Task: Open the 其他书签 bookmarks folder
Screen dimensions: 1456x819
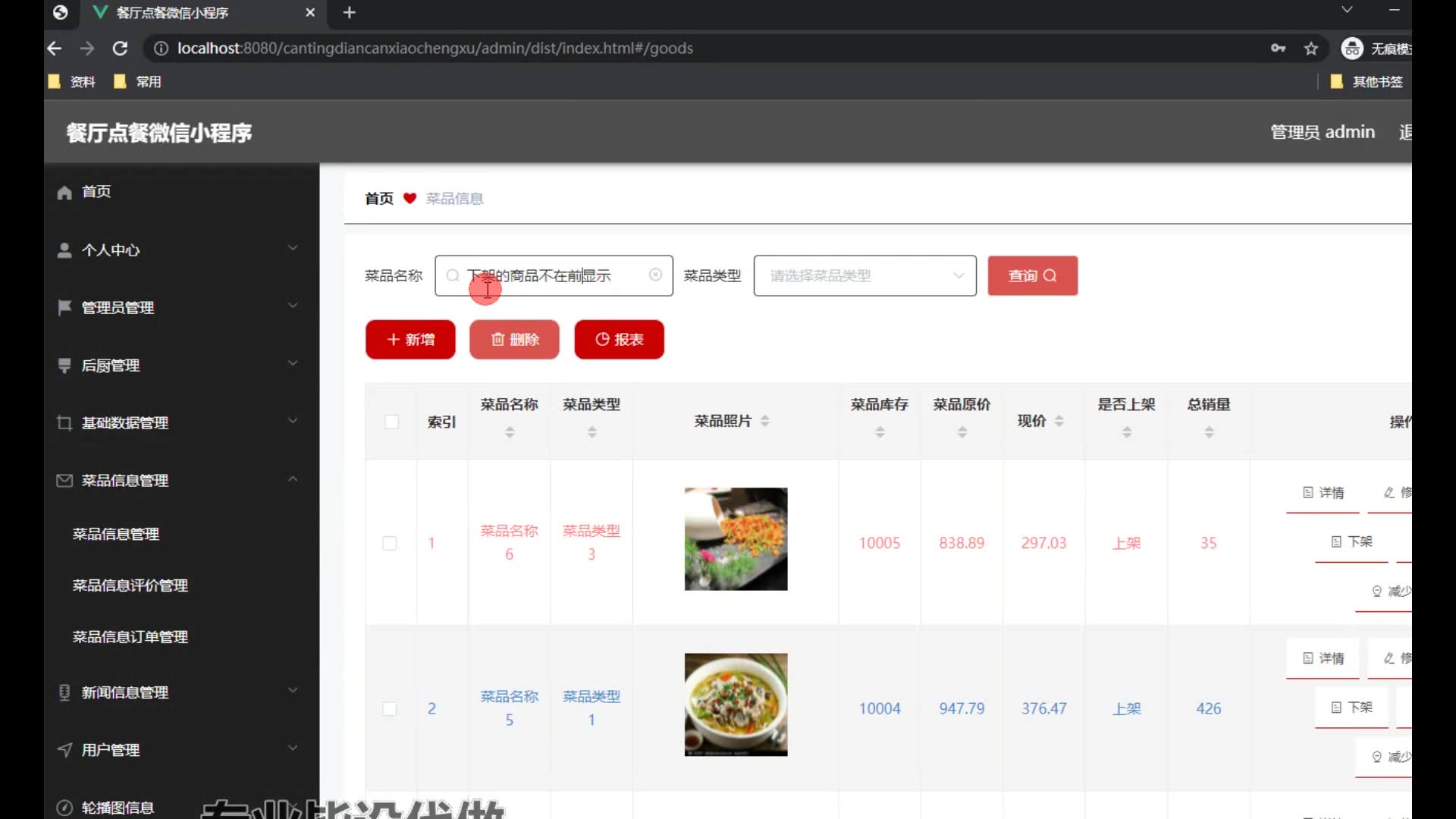Action: 1367,82
